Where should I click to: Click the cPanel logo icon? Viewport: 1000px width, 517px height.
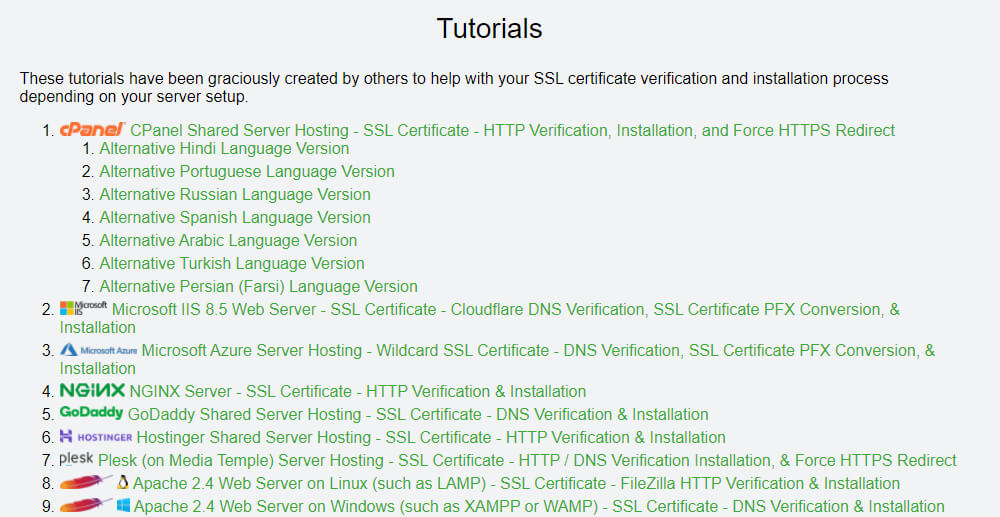click(x=93, y=129)
